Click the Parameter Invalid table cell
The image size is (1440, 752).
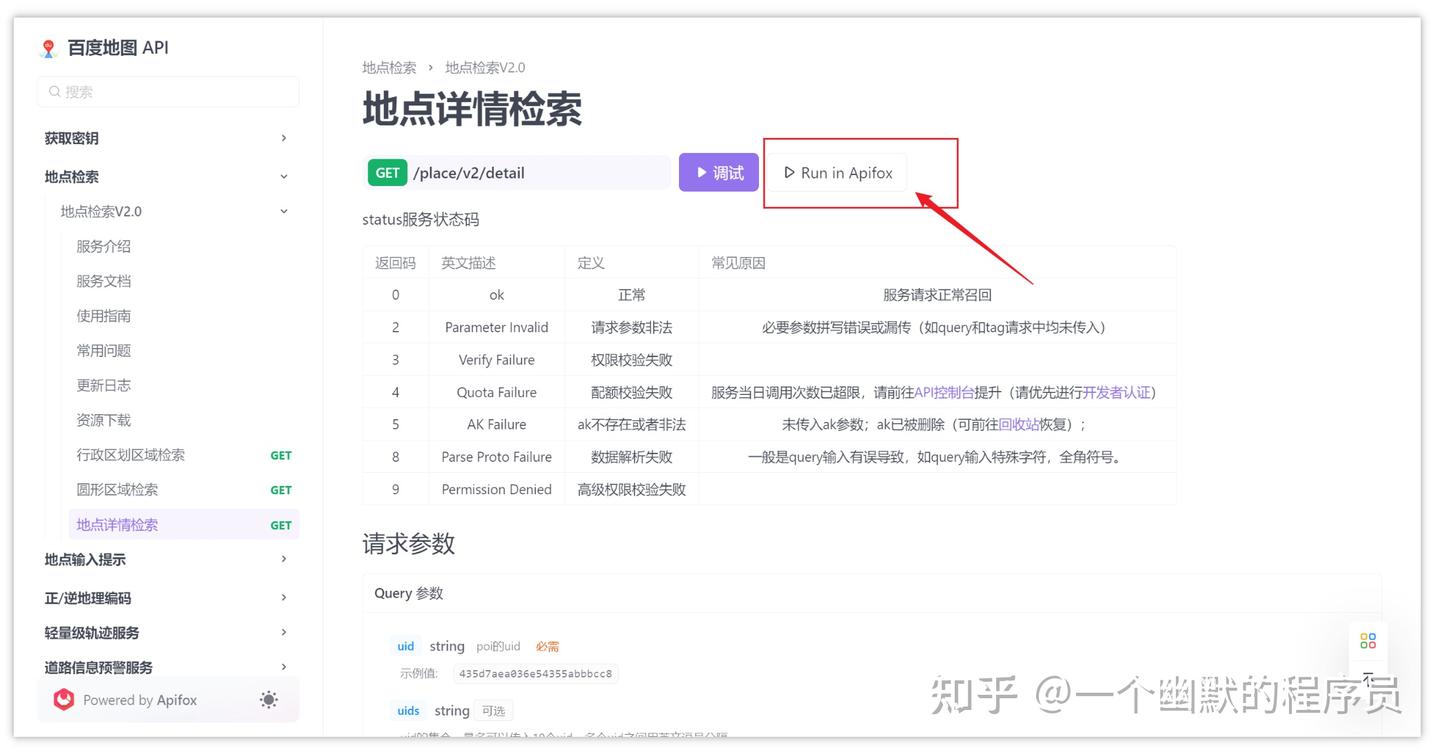(x=497, y=327)
